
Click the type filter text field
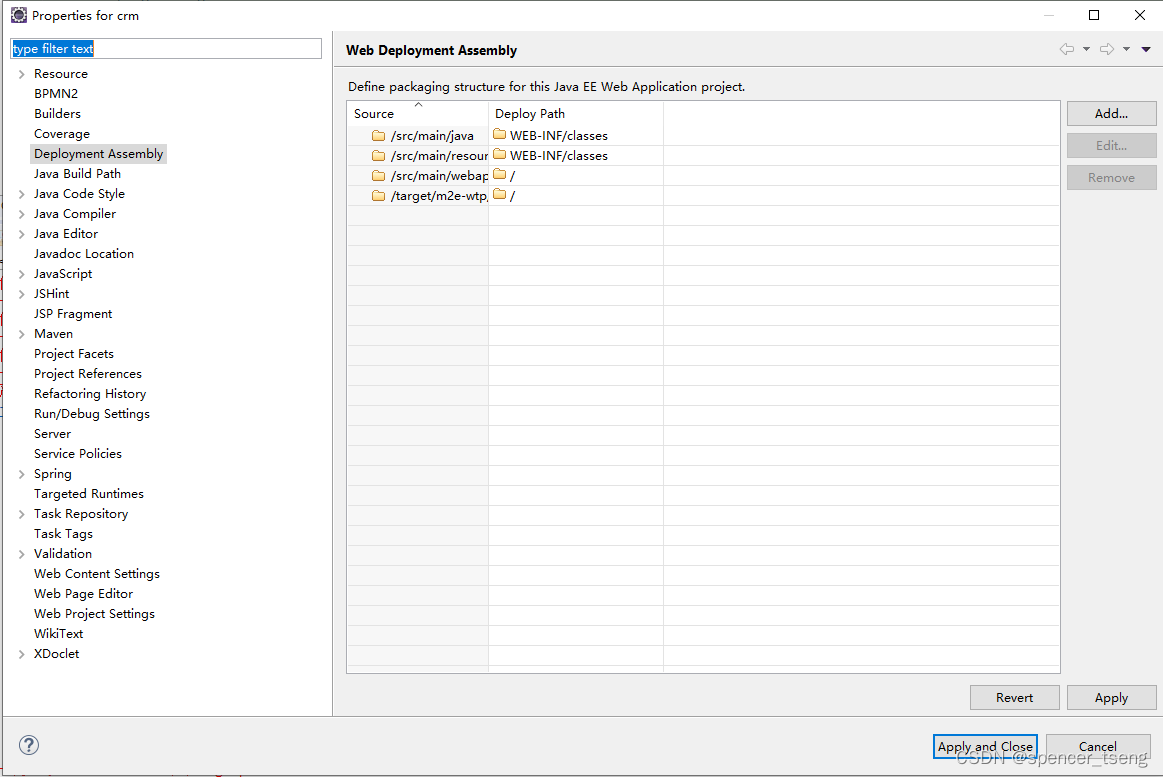point(165,48)
